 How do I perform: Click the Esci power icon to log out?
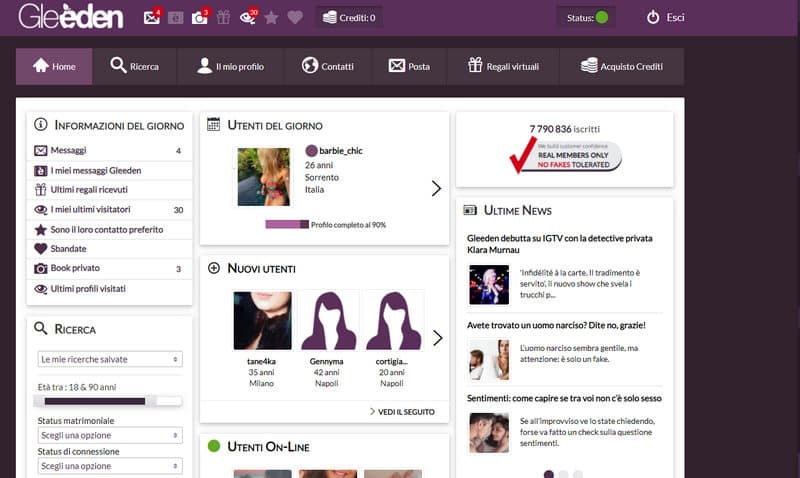click(653, 17)
